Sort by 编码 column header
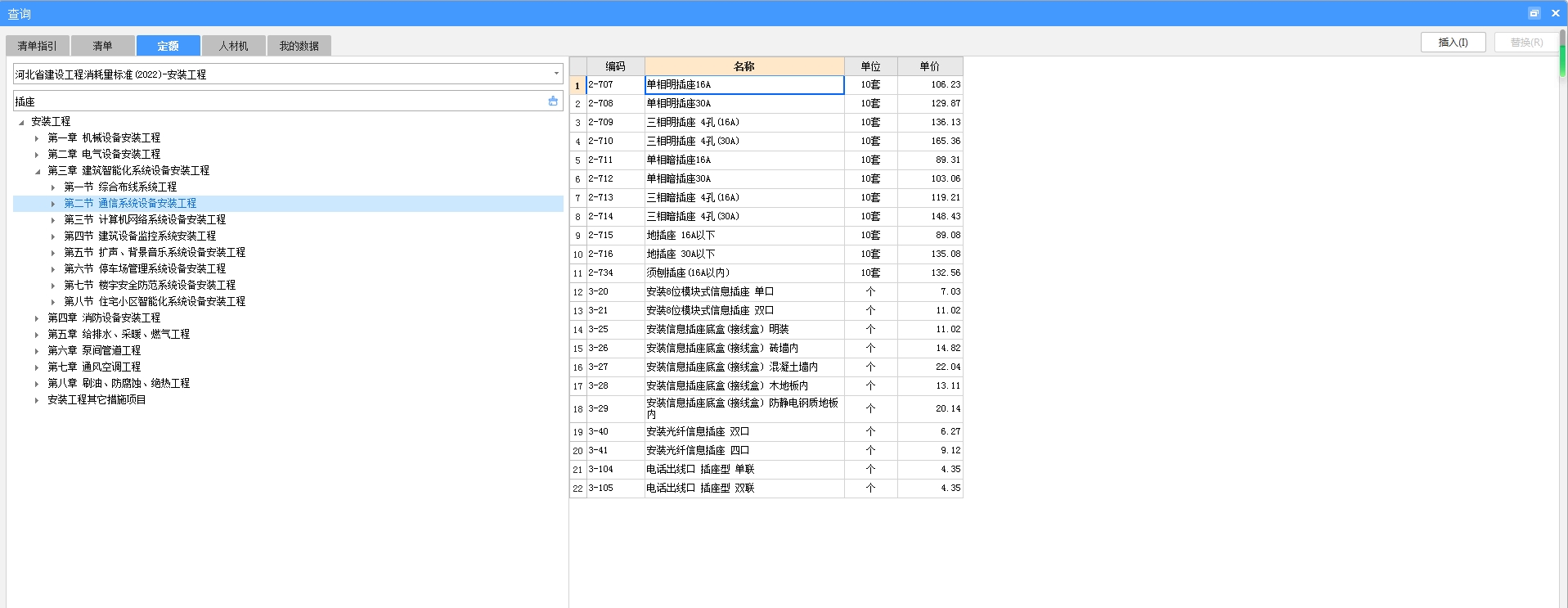Viewport: 1568px width, 608px height. point(615,66)
